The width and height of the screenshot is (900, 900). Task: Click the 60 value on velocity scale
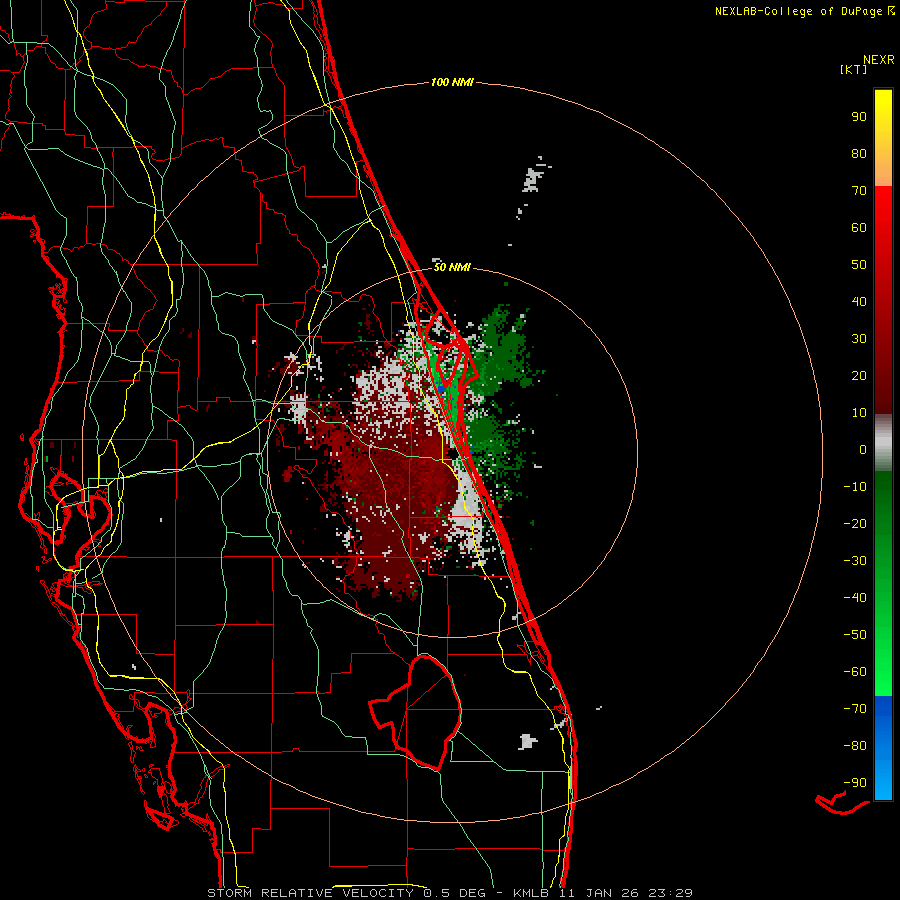tap(859, 228)
